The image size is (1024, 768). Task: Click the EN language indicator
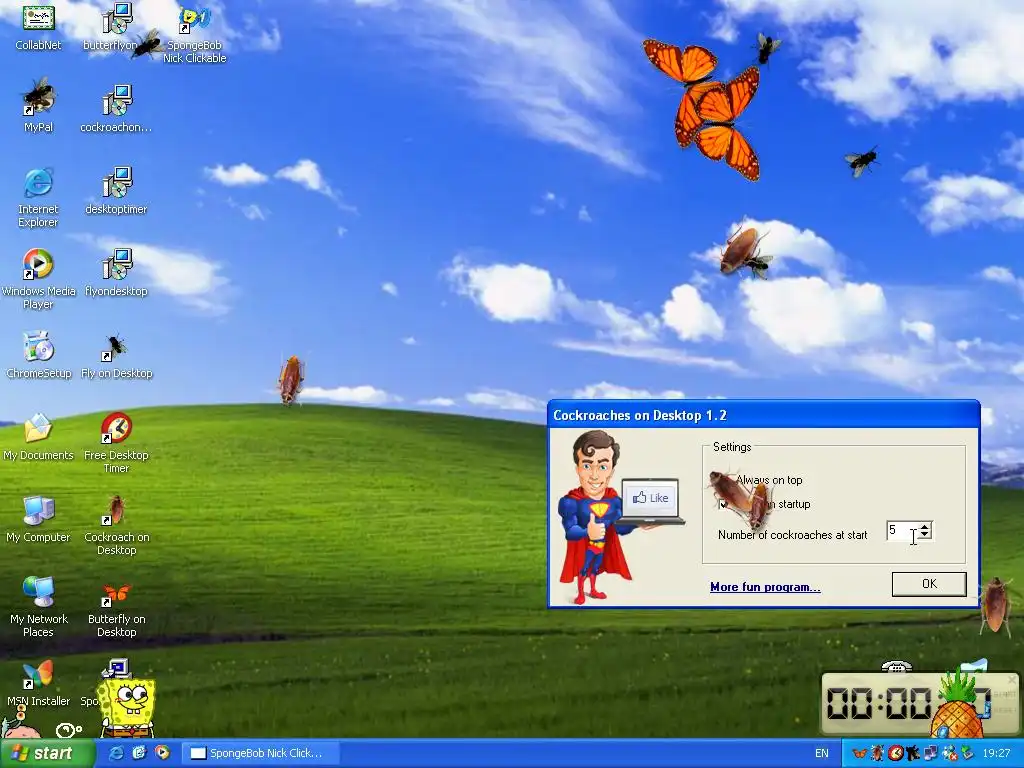click(822, 753)
